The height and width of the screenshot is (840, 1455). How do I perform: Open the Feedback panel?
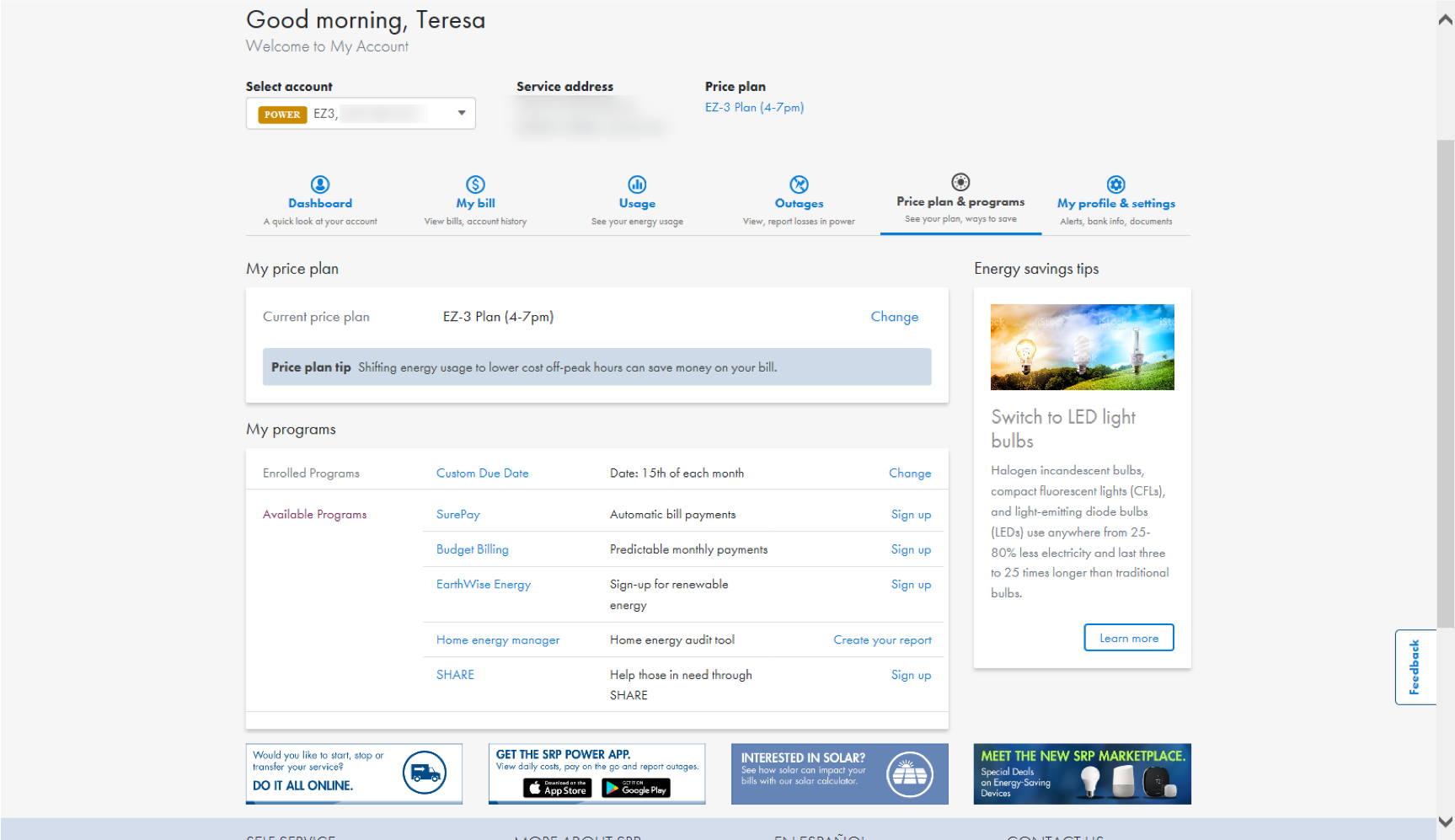pyautogui.click(x=1415, y=666)
